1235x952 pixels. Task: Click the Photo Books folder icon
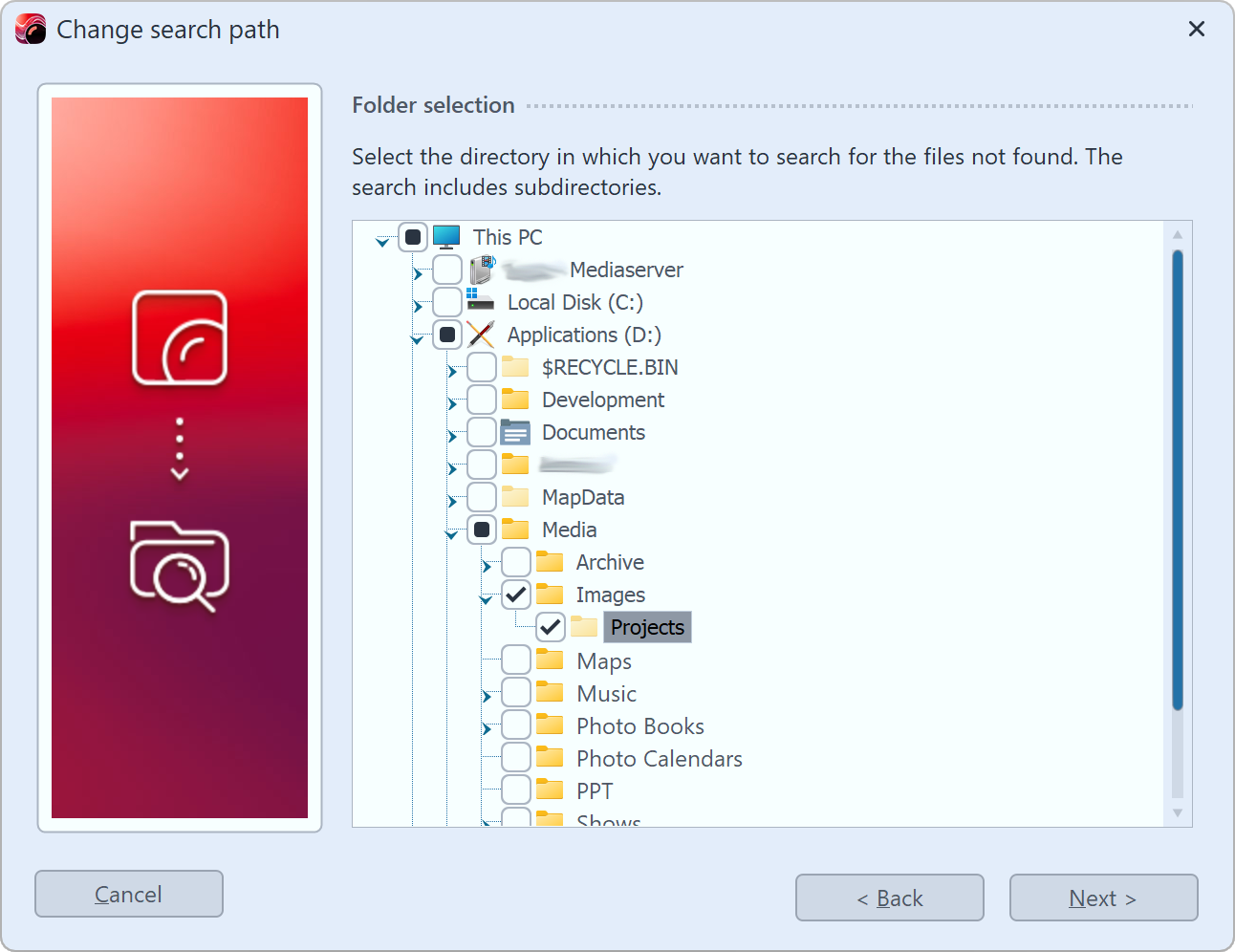pos(551,725)
